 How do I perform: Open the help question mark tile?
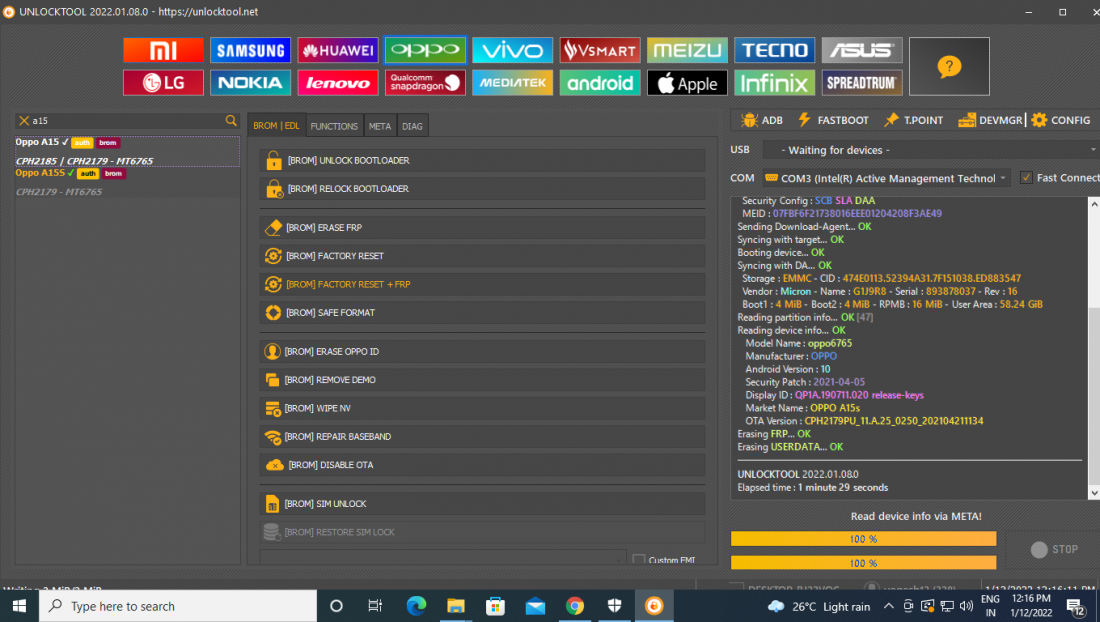[949, 67]
